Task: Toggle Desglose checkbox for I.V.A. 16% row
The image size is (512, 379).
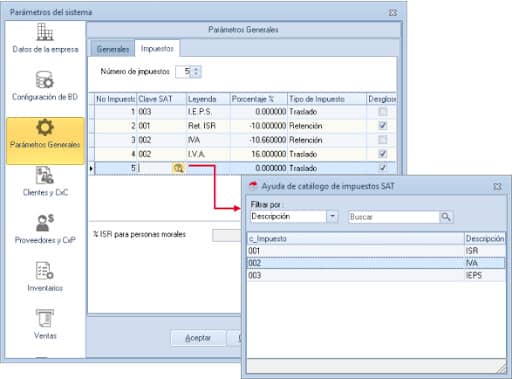Action: 383,154
